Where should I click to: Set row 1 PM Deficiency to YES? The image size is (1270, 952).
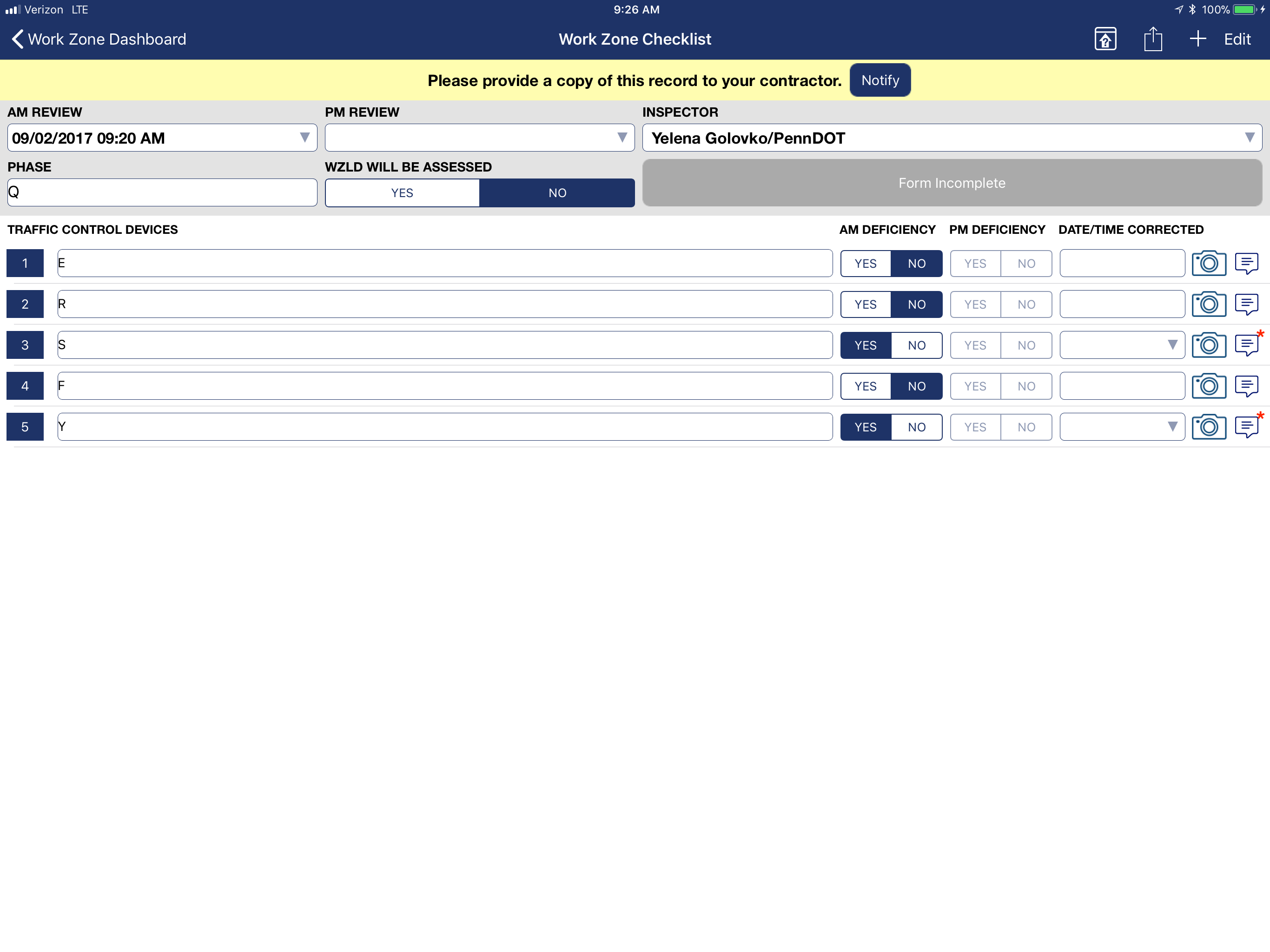(x=975, y=264)
